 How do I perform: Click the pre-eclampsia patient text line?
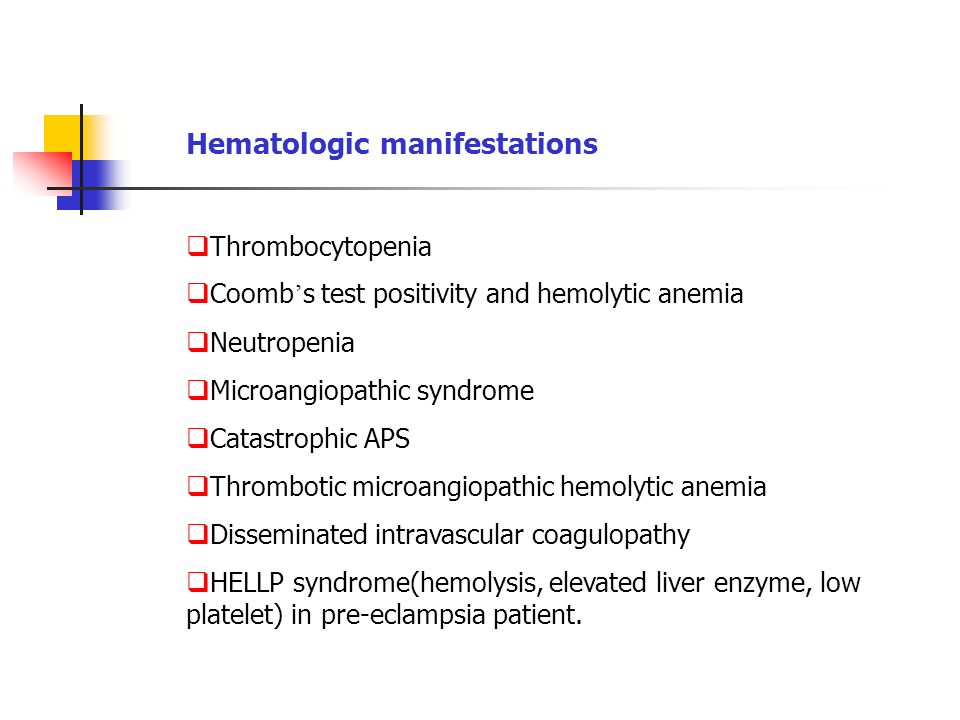click(x=384, y=615)
